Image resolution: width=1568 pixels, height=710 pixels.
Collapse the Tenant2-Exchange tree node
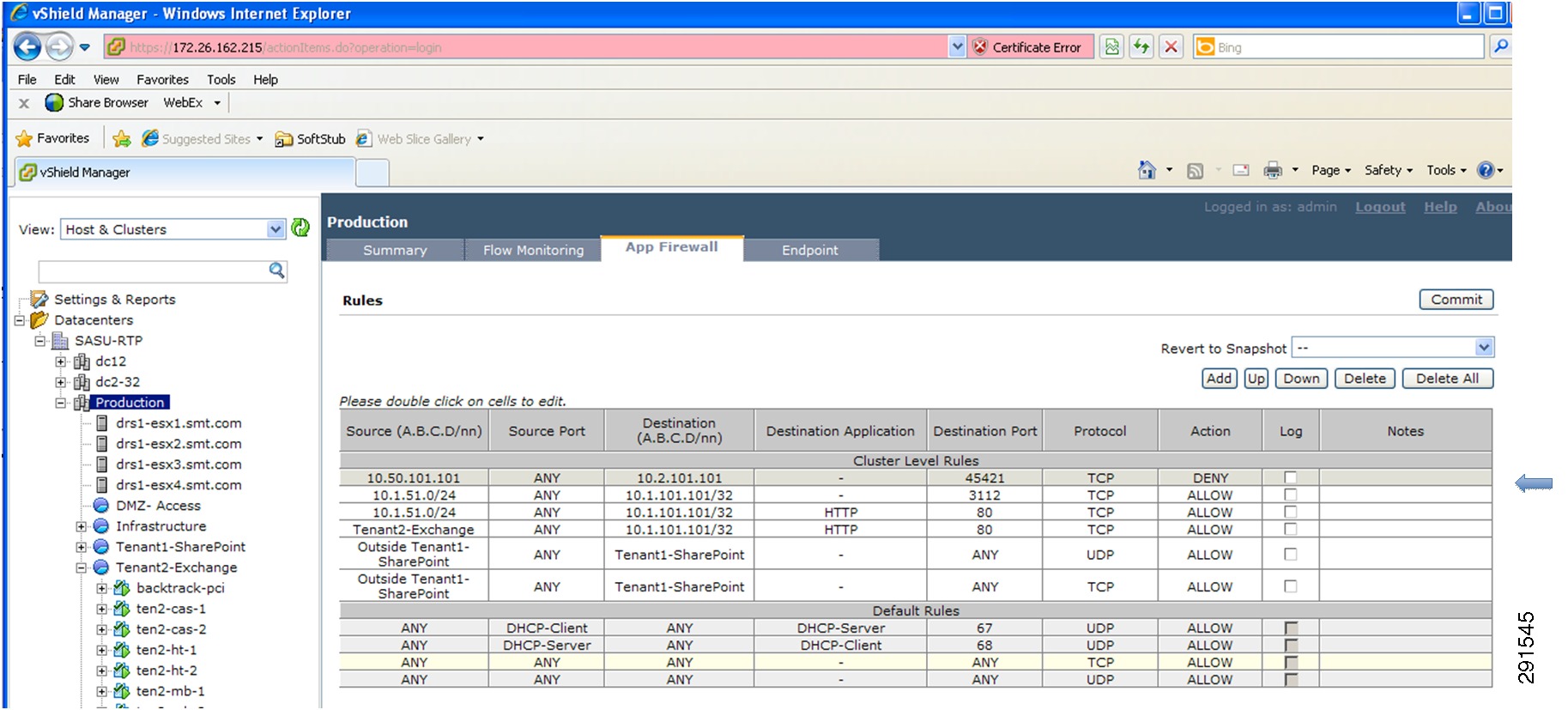click(81, 567)
